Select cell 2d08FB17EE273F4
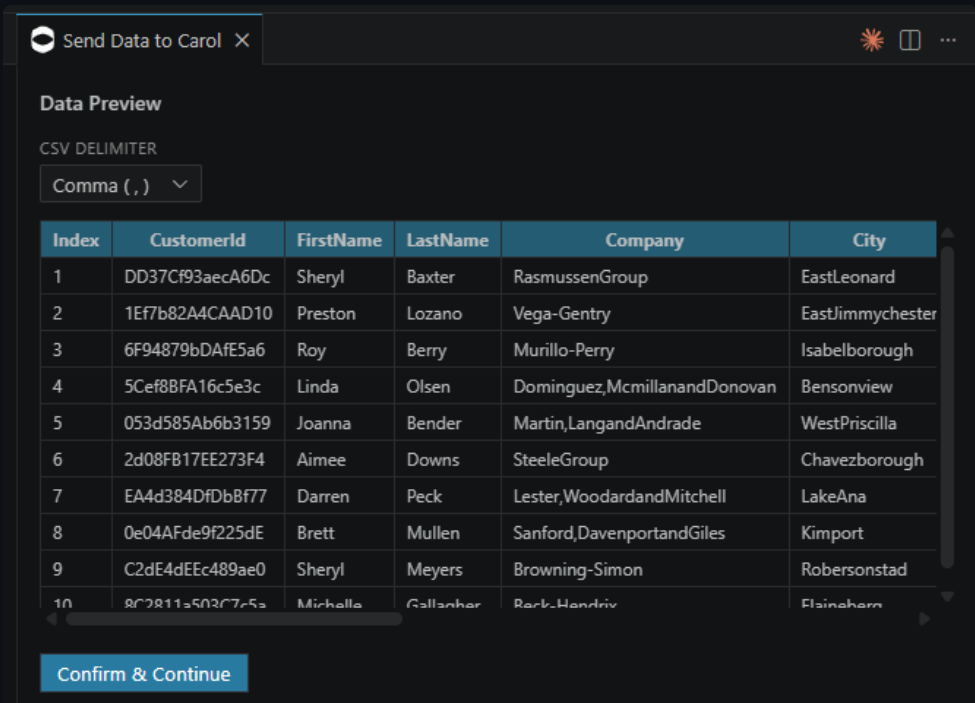The height and width of the screenshot is (703, 975). (x=198, y=460)
